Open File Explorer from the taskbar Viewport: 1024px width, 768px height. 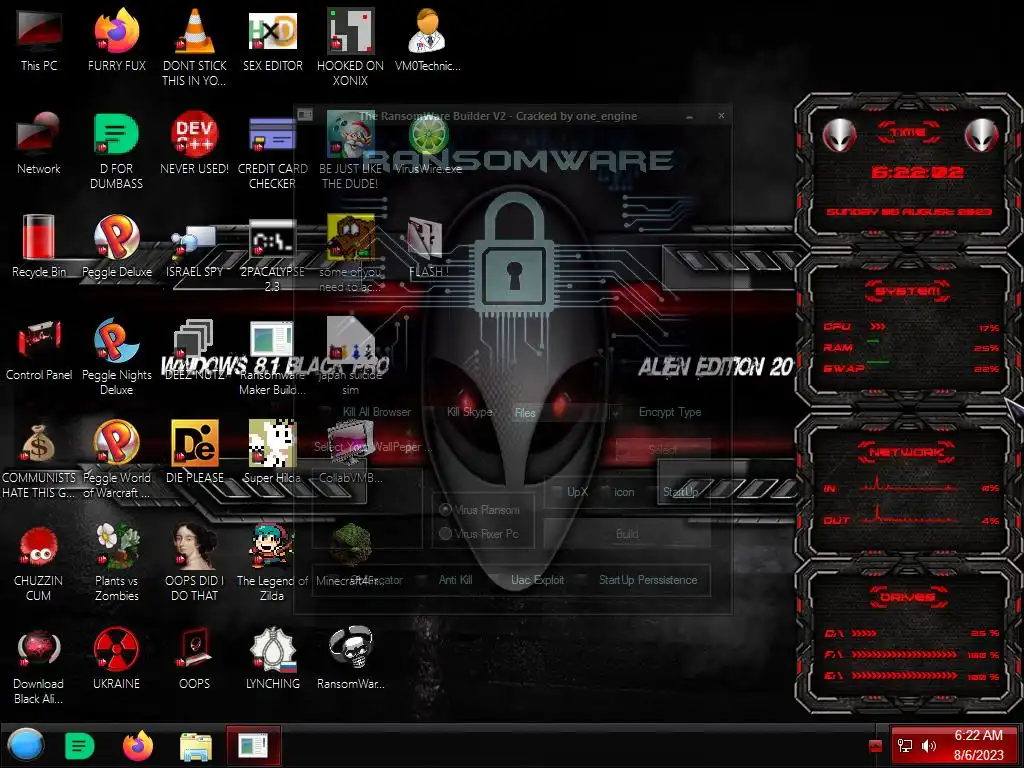point(196,746)
